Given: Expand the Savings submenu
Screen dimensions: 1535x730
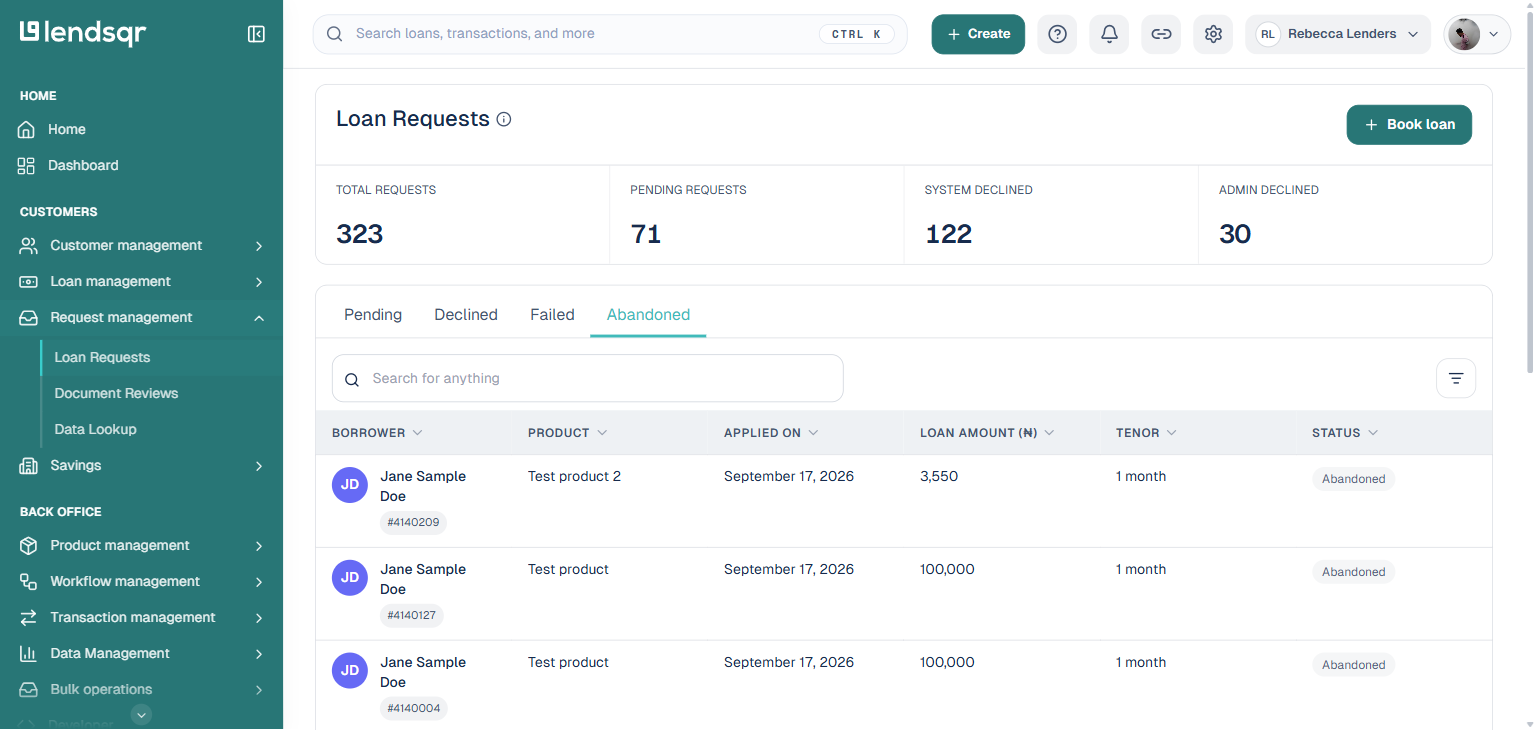Looking at the screenshot, I should (x=259, y=466).
